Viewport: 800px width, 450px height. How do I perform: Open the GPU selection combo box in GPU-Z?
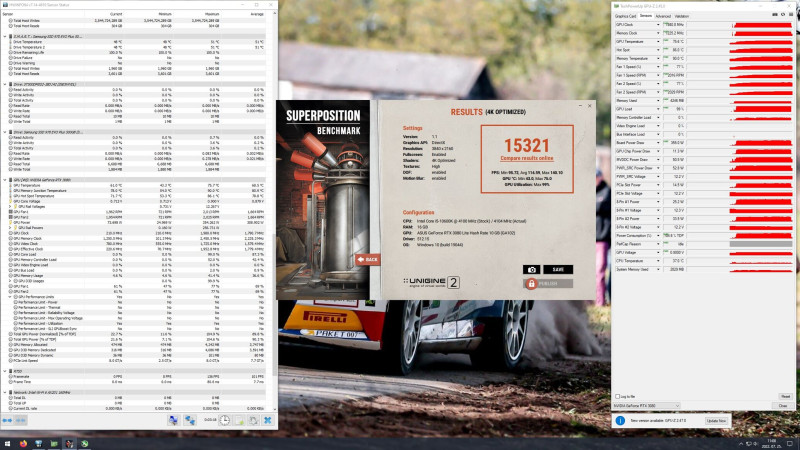tap(646, 406)
